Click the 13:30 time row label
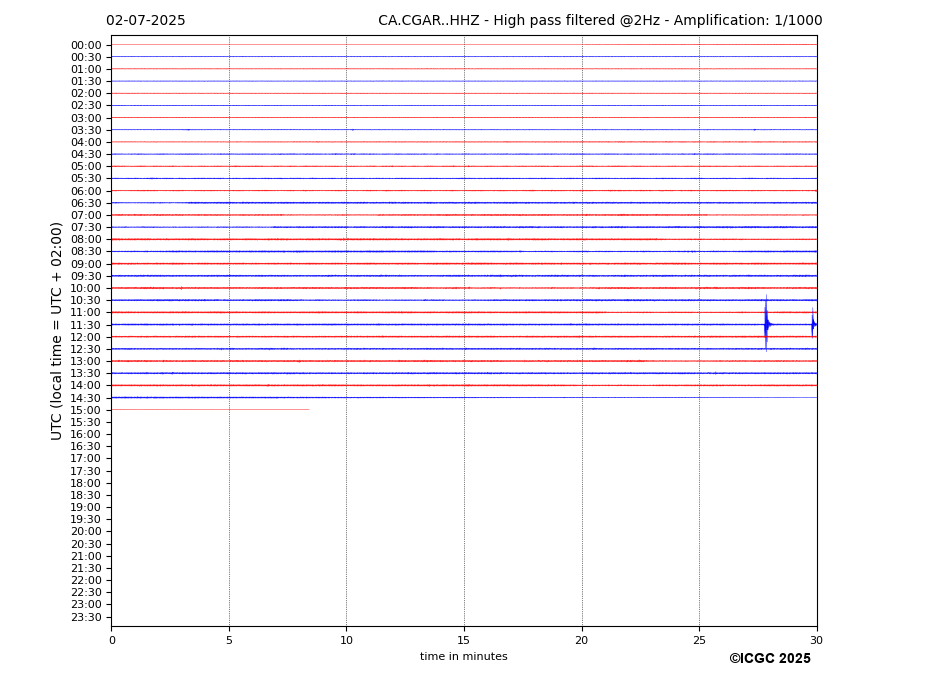 click(86, 374)
